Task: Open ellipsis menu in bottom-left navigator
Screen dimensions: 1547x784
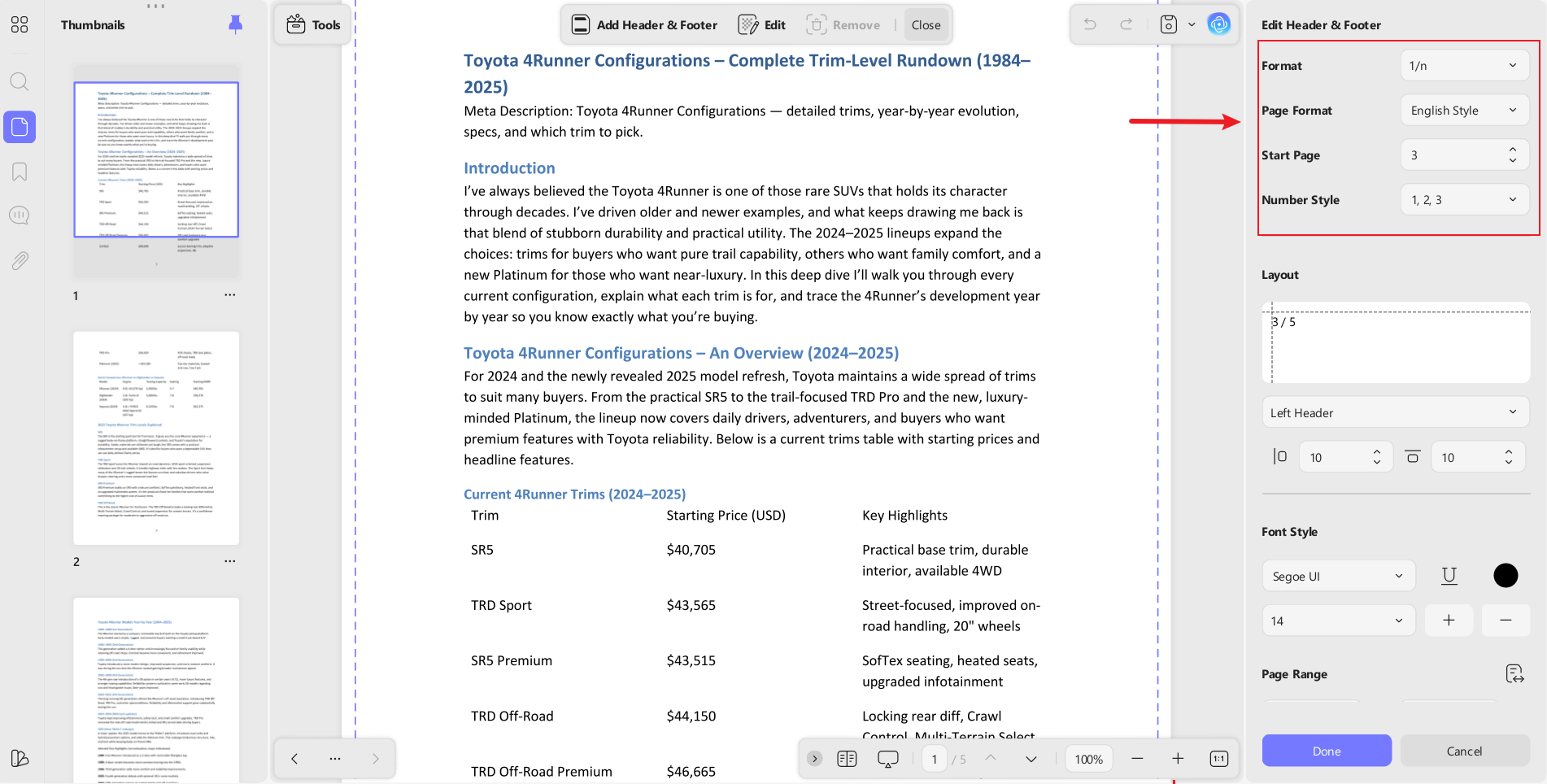Action: (335, 759)
